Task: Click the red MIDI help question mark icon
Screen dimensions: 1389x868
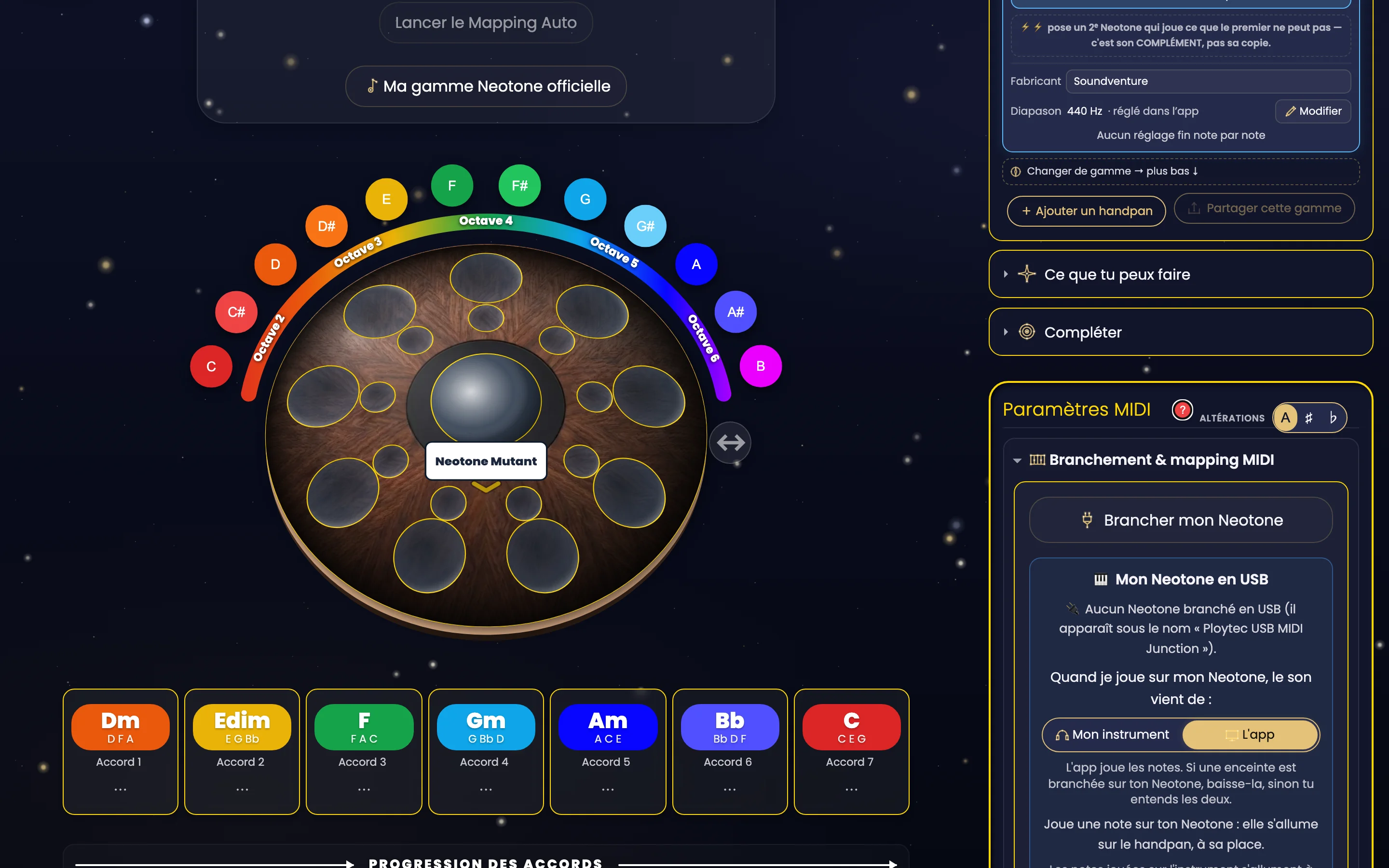Action: [x=1182, y=410]
